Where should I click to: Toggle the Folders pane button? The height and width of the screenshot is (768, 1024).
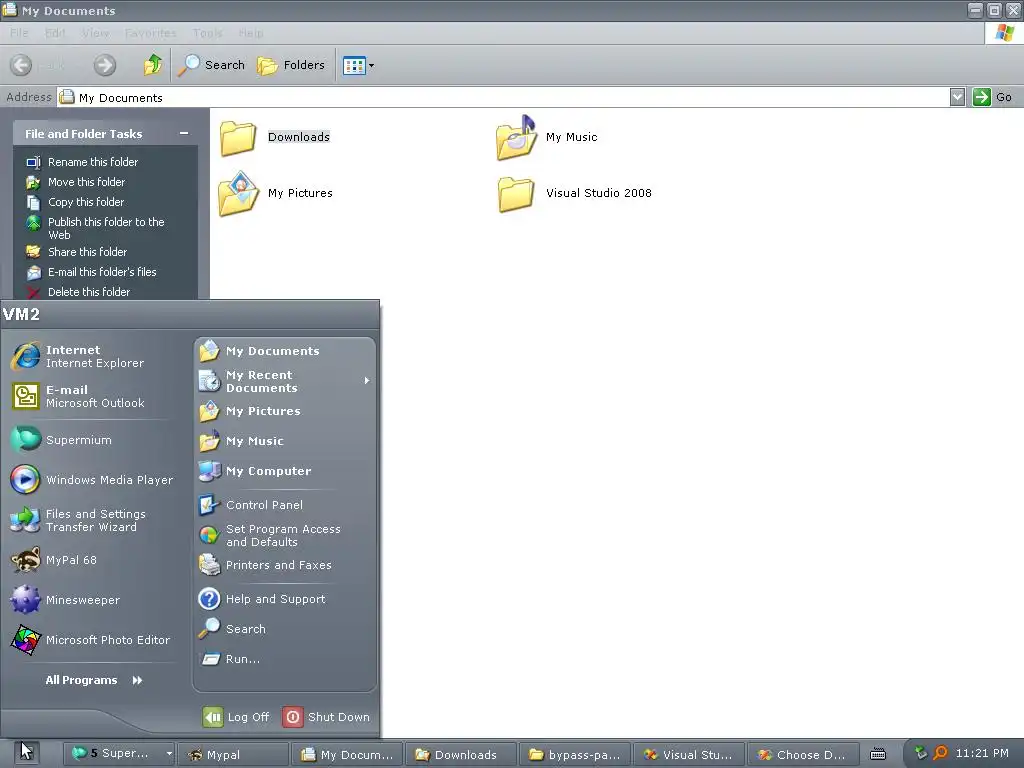point(291,65)
